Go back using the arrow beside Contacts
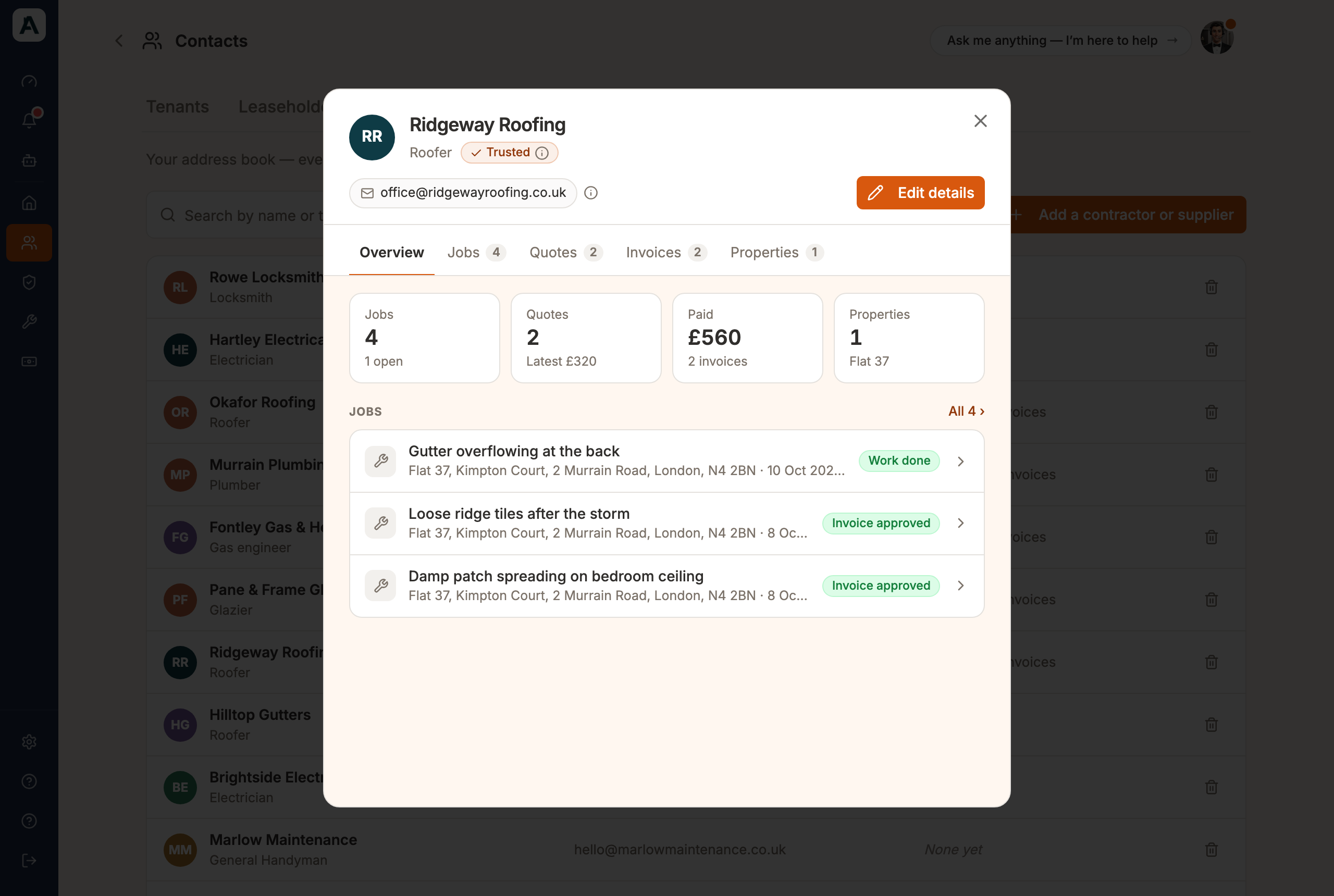 click(x=119, y=41)
